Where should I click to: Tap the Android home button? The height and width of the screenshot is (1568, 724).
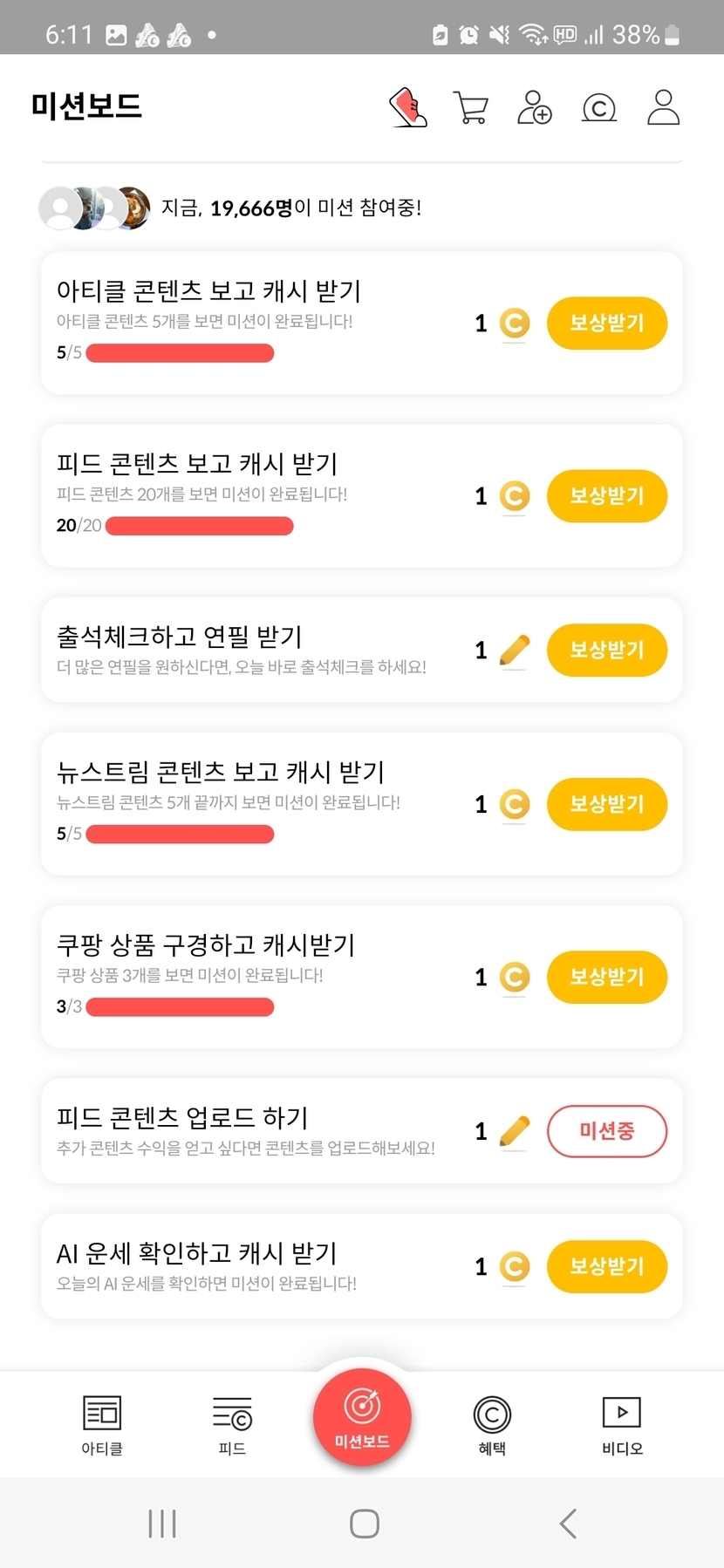click(364, 1524)
